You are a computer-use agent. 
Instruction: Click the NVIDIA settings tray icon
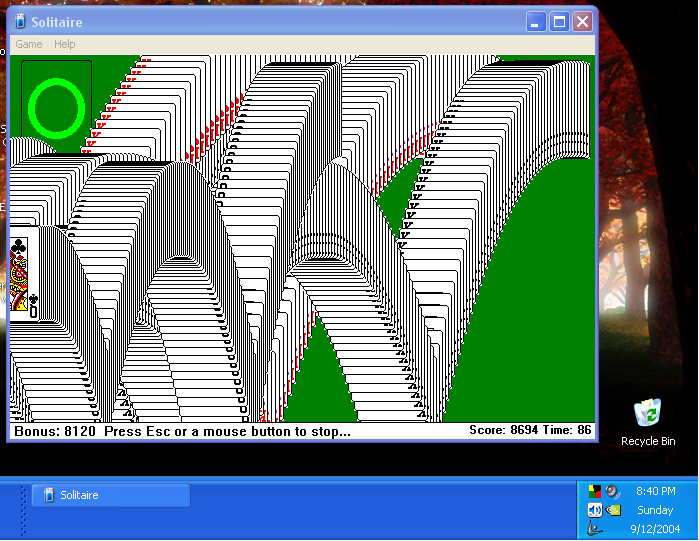click(x=613, y=510)
